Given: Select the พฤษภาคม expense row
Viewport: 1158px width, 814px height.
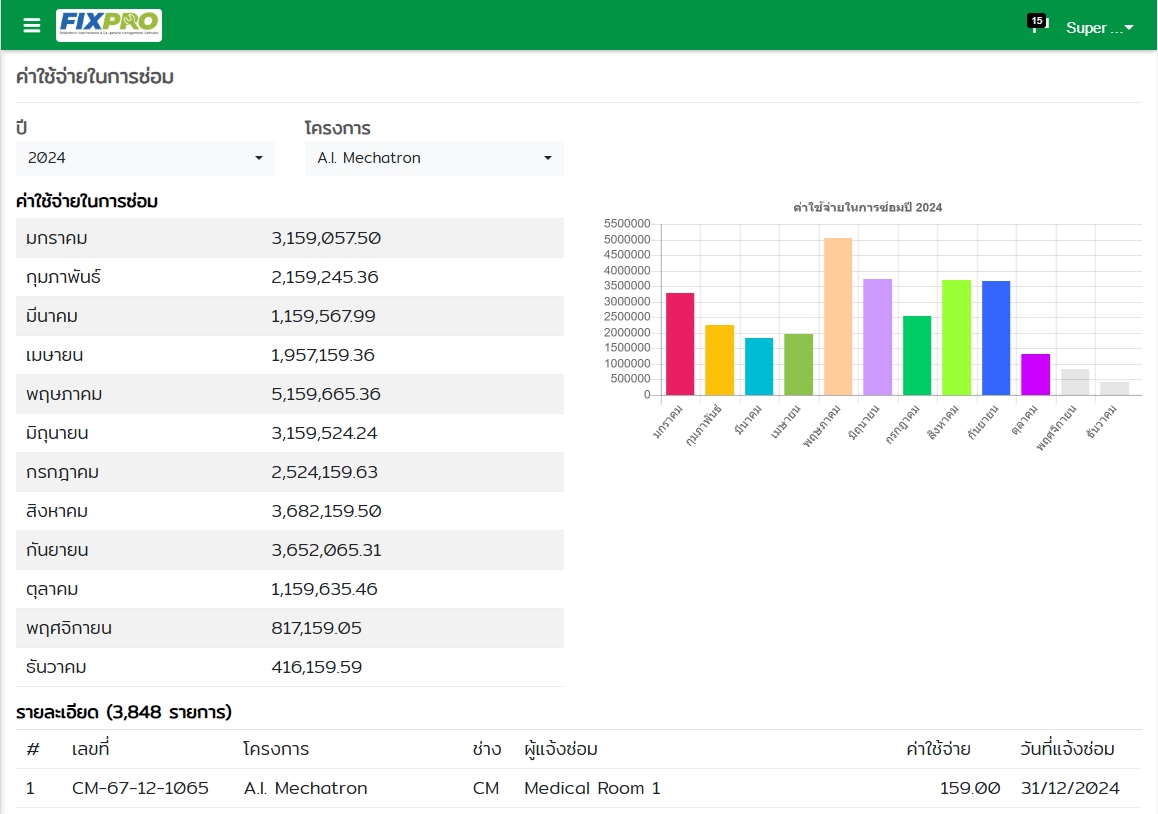Looking at the screenshot, I should coord(289,394).
